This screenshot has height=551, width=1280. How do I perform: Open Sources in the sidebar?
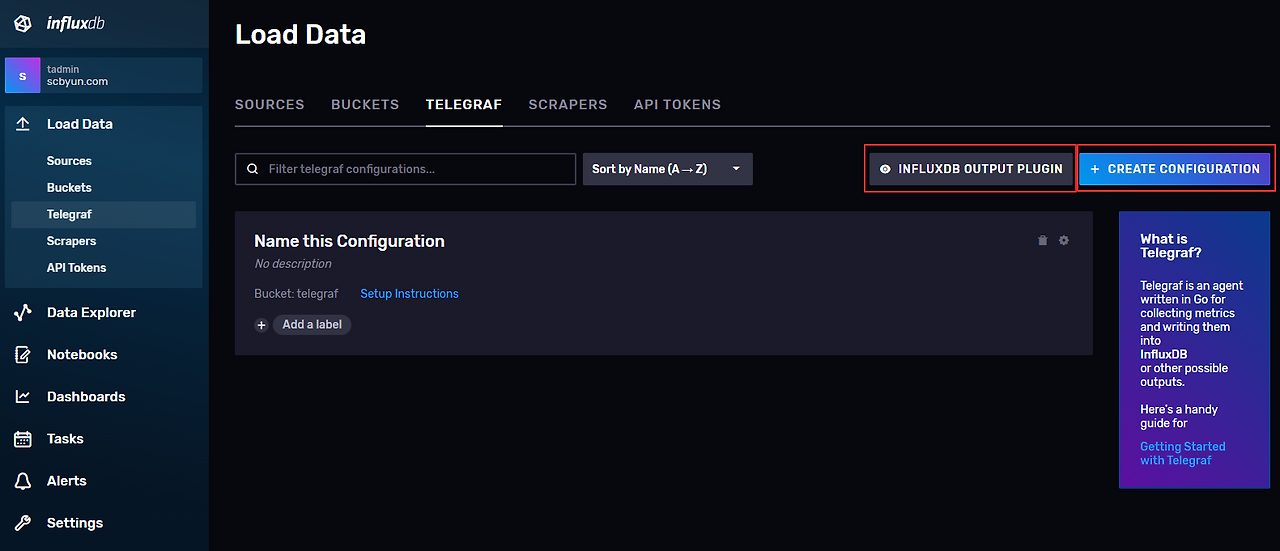click(x=69, y=161)
